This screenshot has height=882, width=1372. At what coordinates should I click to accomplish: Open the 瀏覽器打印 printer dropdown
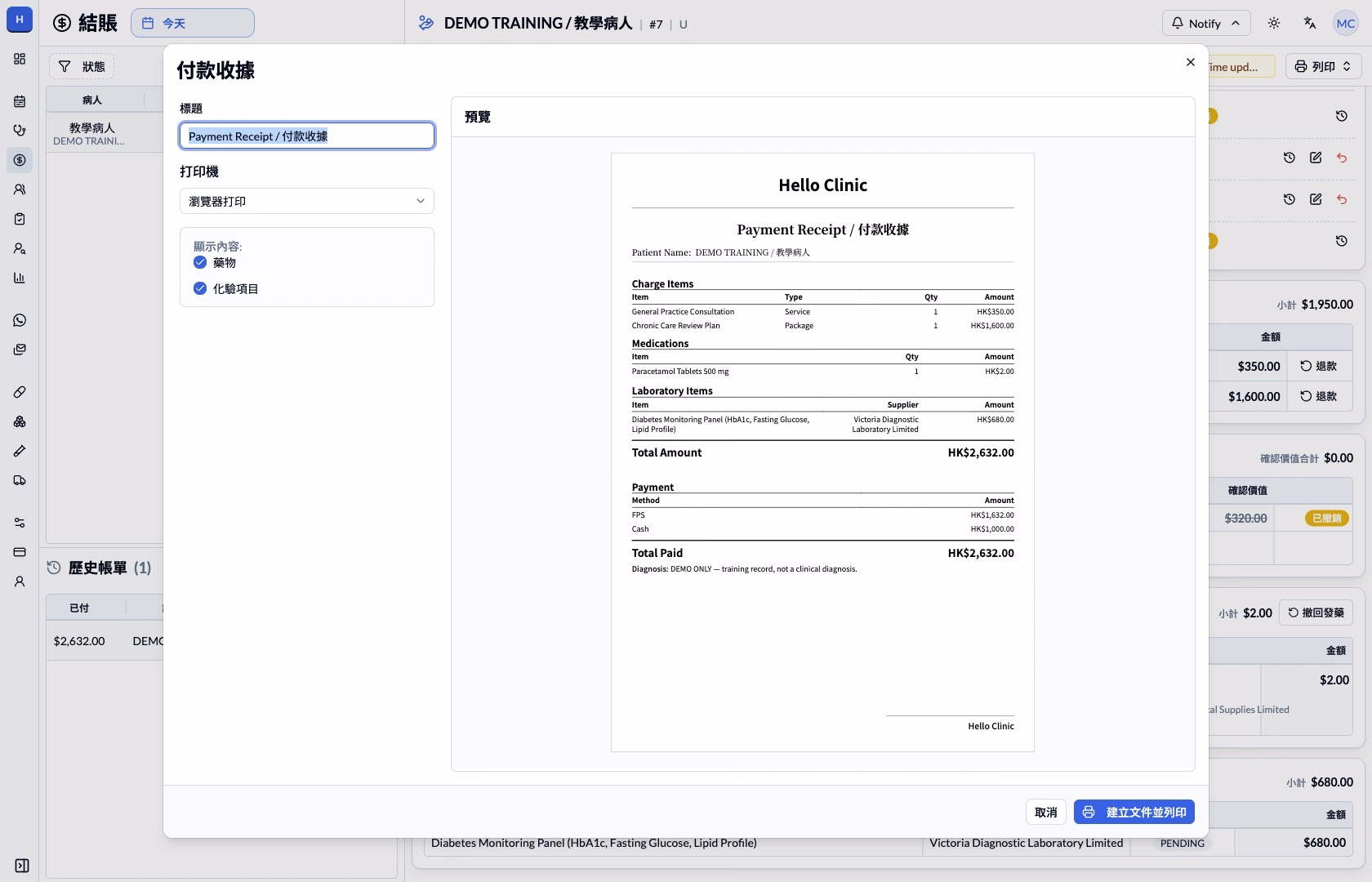coord(307,201)
